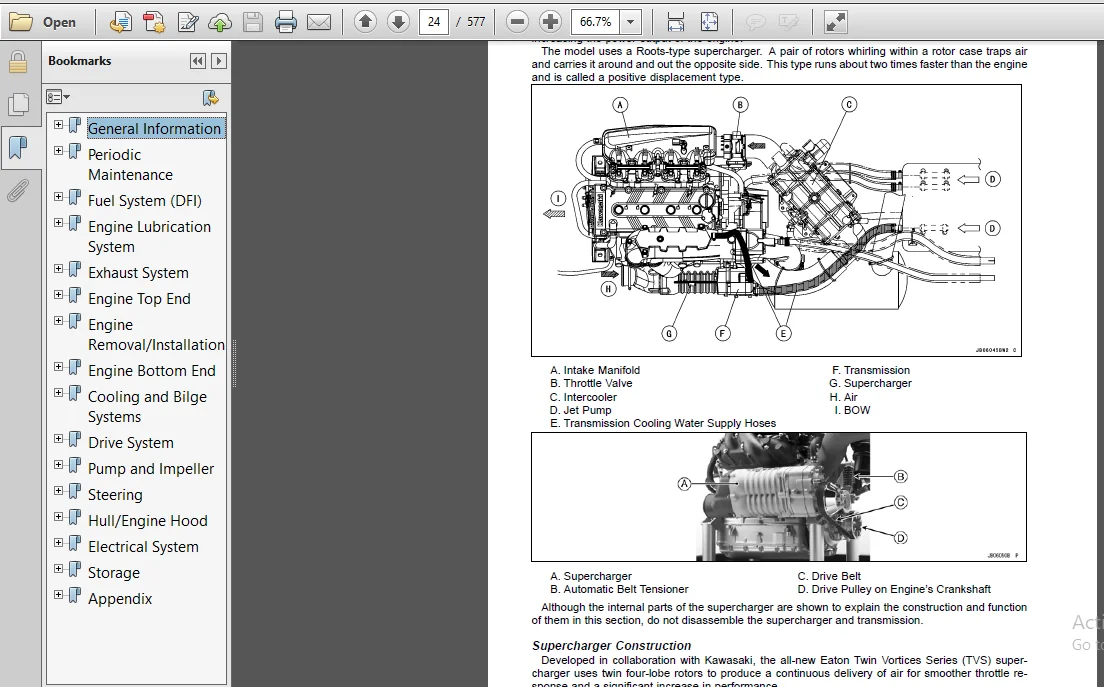Go to the Engine Bottom End bookmark
Screen dimensions: 1104x687
pos(151,371)
